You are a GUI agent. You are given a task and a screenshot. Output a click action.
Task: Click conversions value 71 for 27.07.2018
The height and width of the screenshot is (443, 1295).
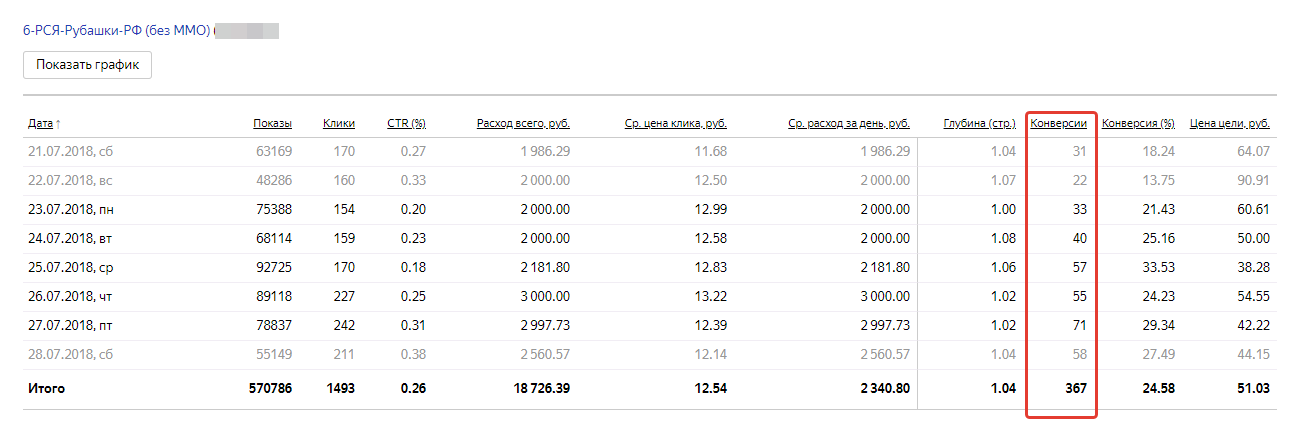[1078, 325]
